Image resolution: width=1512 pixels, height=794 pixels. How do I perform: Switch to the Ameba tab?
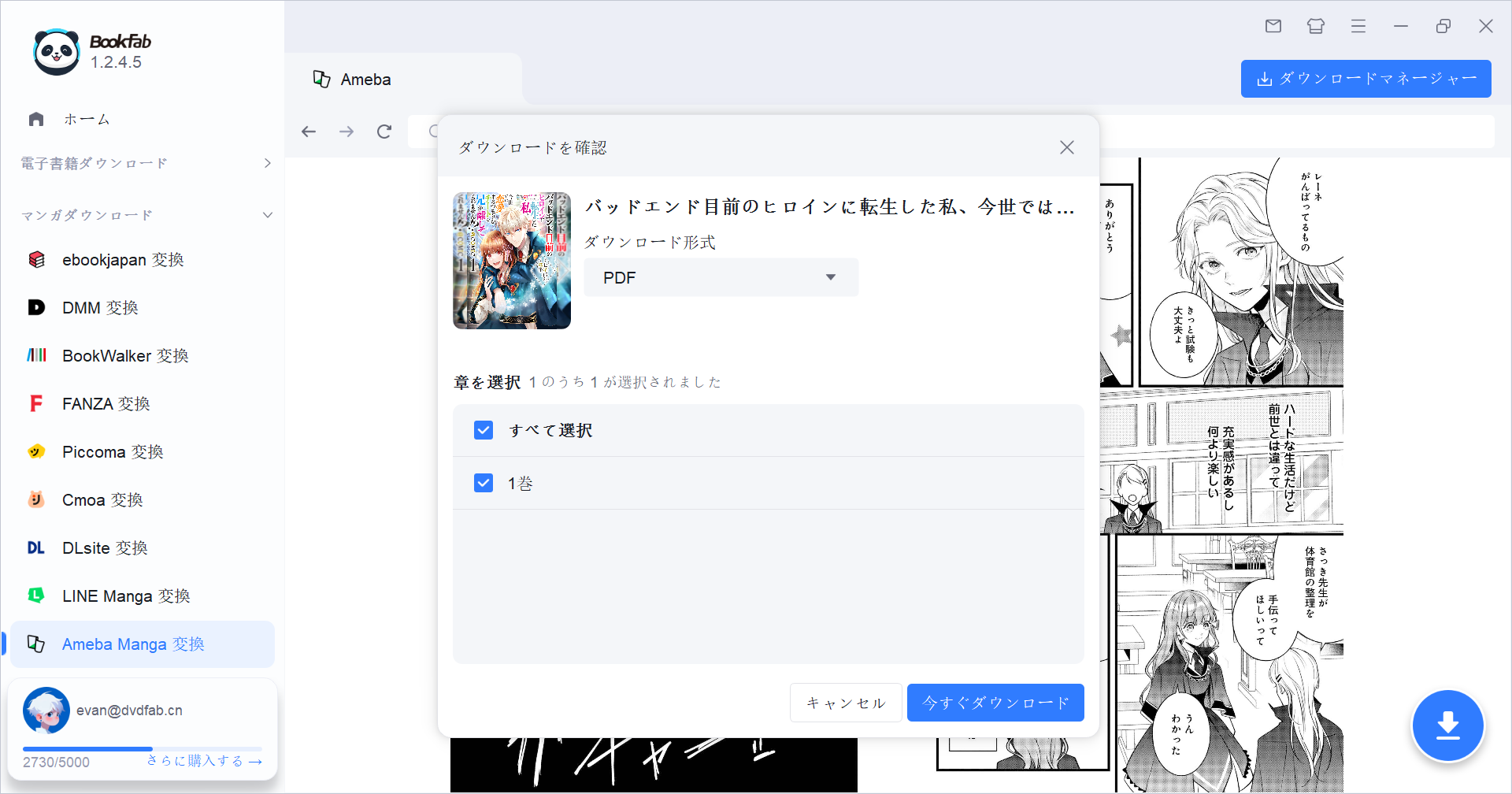click(x=403, y=79)
